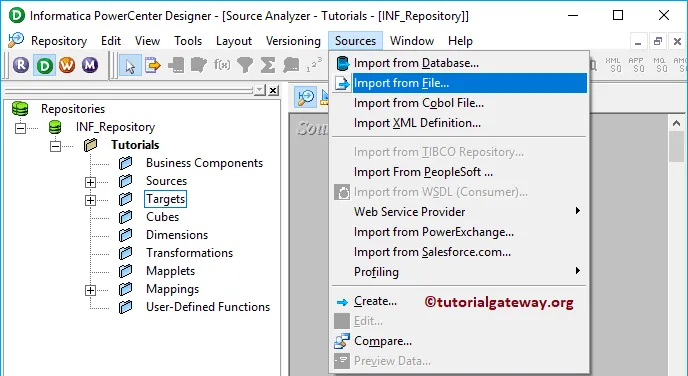Open the Layout menu
The image size is (688, 376).
coord(234,41)
